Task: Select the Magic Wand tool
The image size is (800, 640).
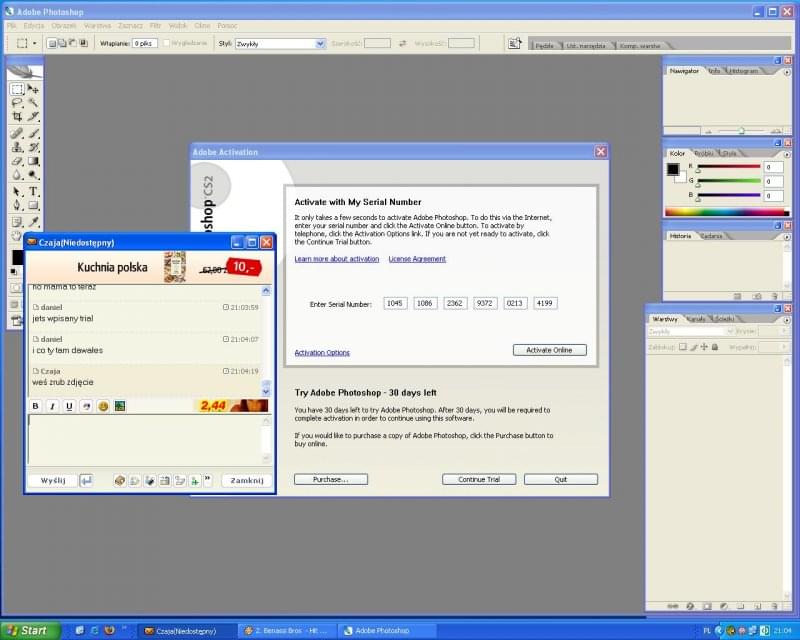Action: point(33,103)
